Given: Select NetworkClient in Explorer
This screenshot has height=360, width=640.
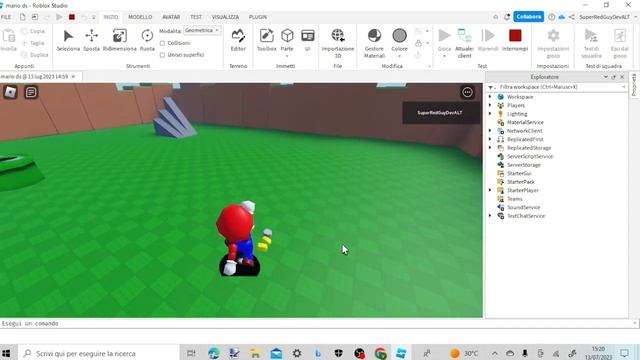Looking at the screenshot, I should click(x=524, y=131).
